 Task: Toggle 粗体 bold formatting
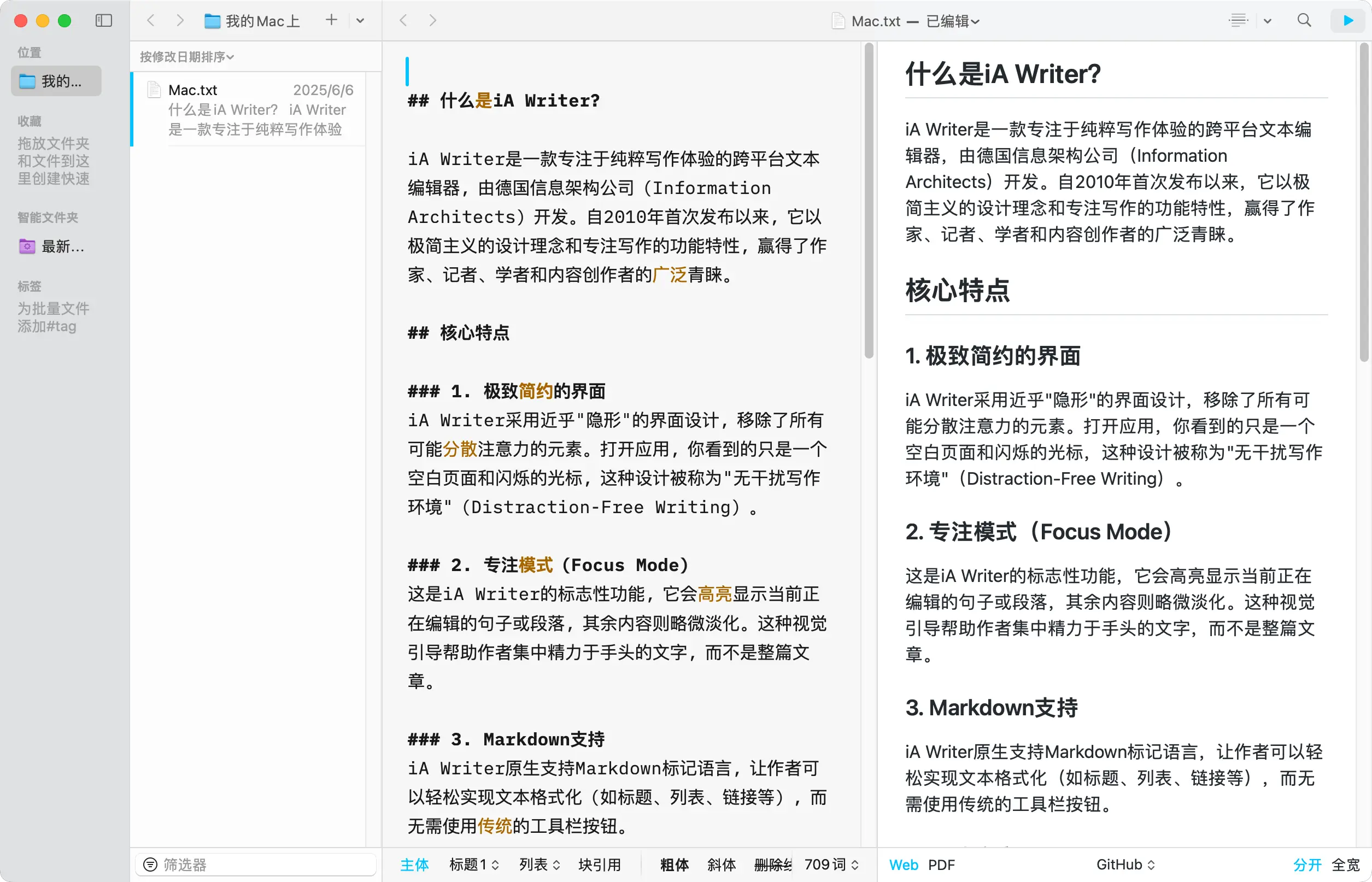pyautogui.click(x=675, y=865)
